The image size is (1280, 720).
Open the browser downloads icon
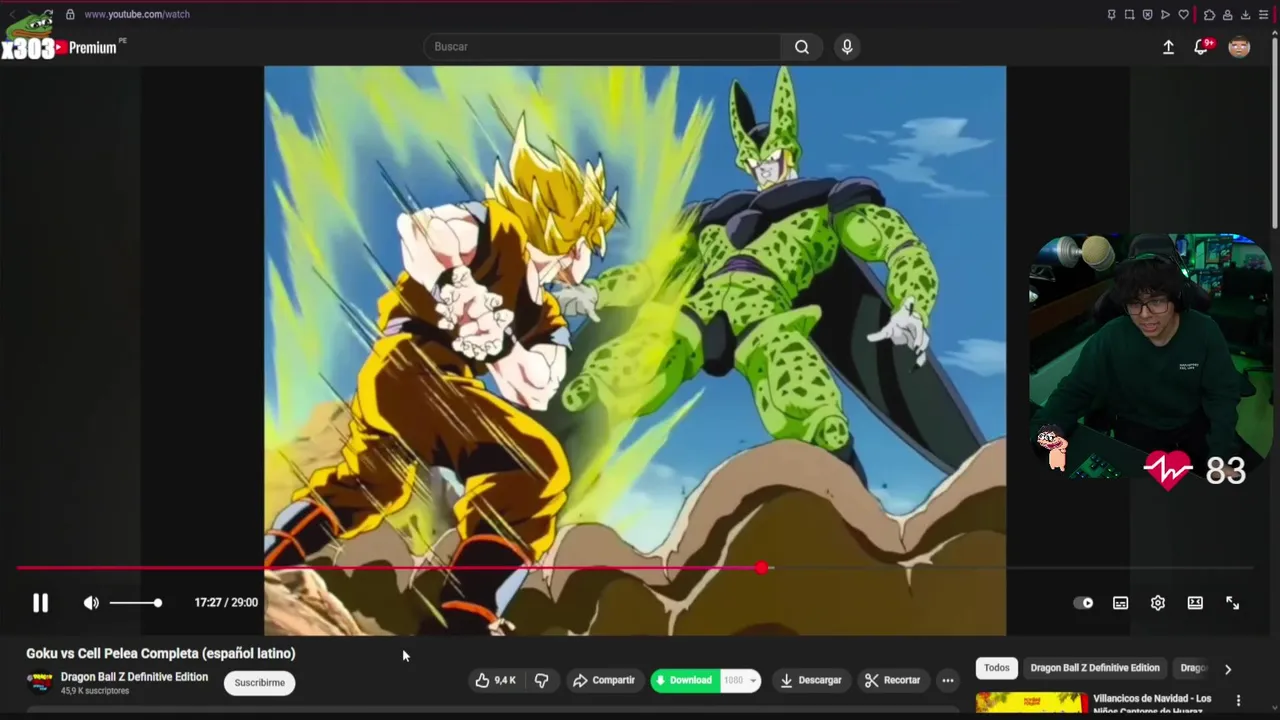(1245, 14)
